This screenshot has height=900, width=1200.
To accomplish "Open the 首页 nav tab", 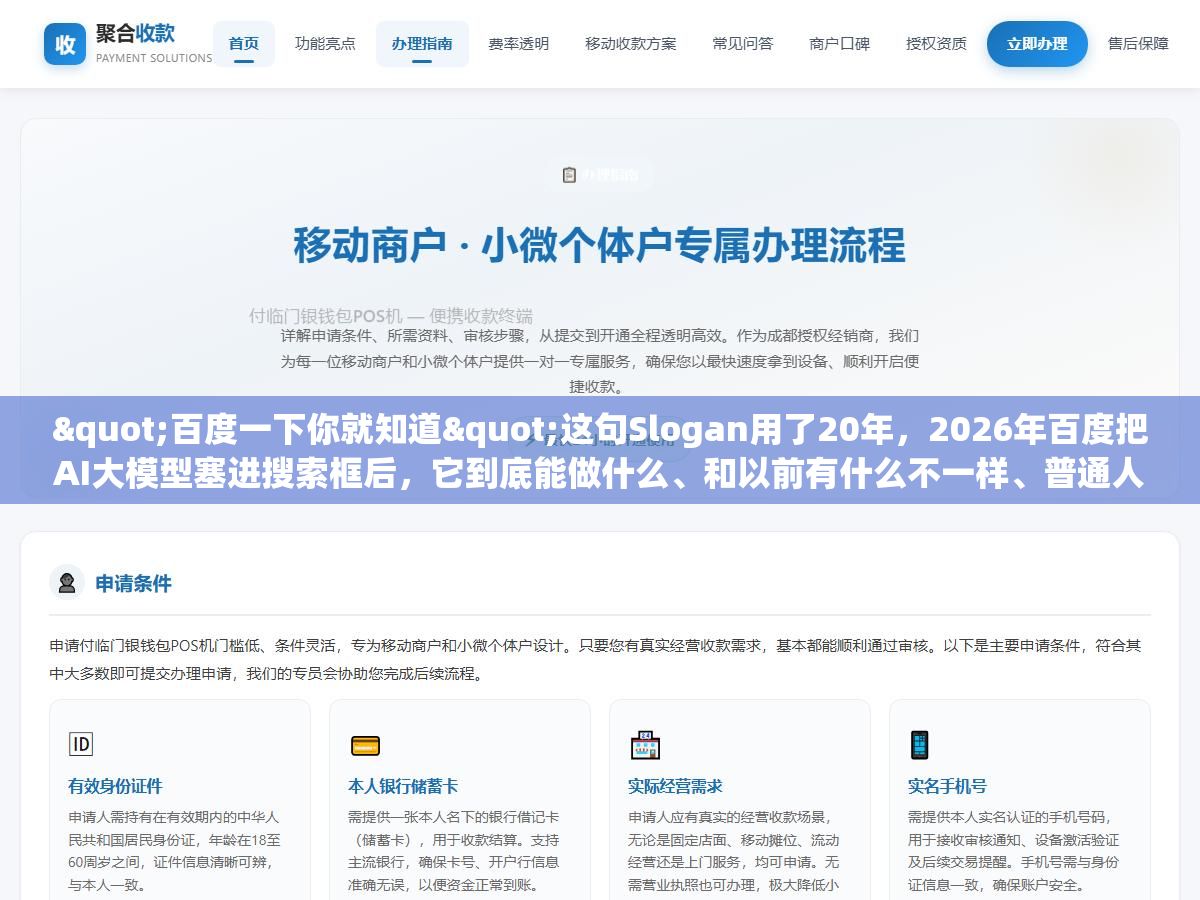I will [x=244, y=44].
